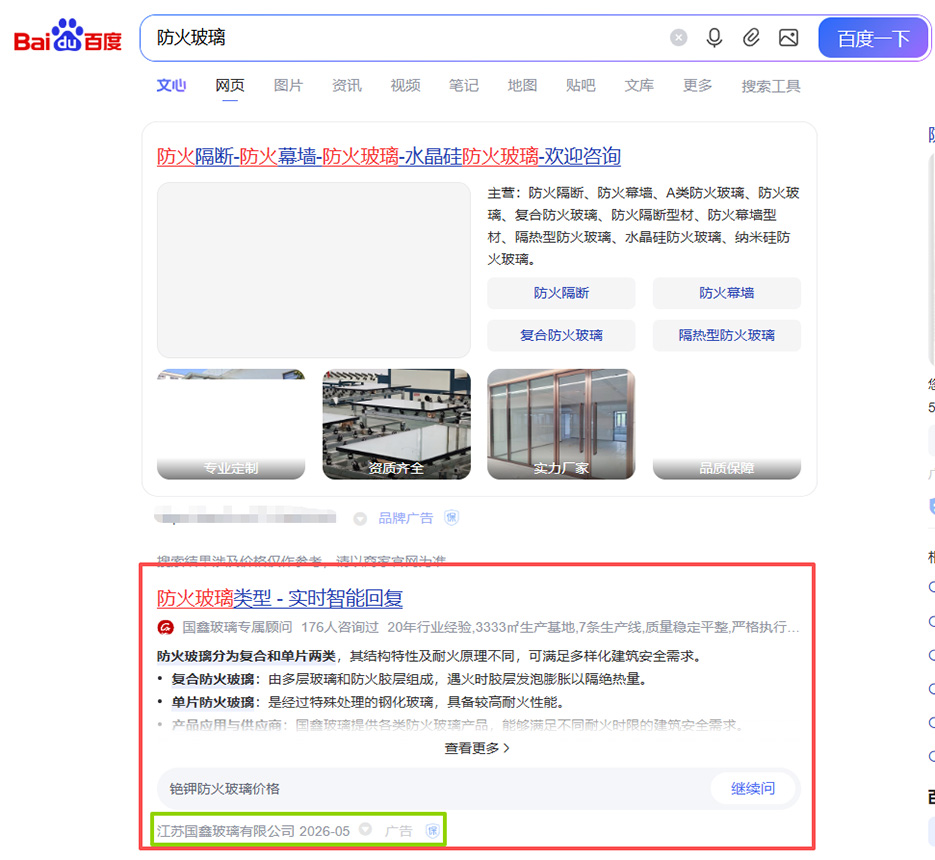The height and width of the screenshot is (860, 935).
Task: Click the 广告 label at bottom
Action: (399, 831)
